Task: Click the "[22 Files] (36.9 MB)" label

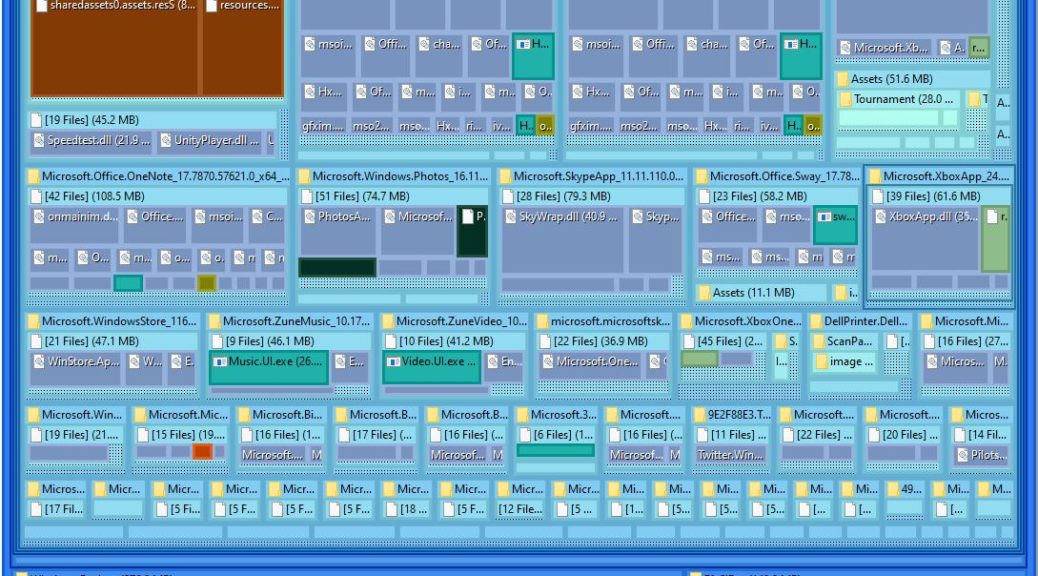Action: tap(600, 342)
